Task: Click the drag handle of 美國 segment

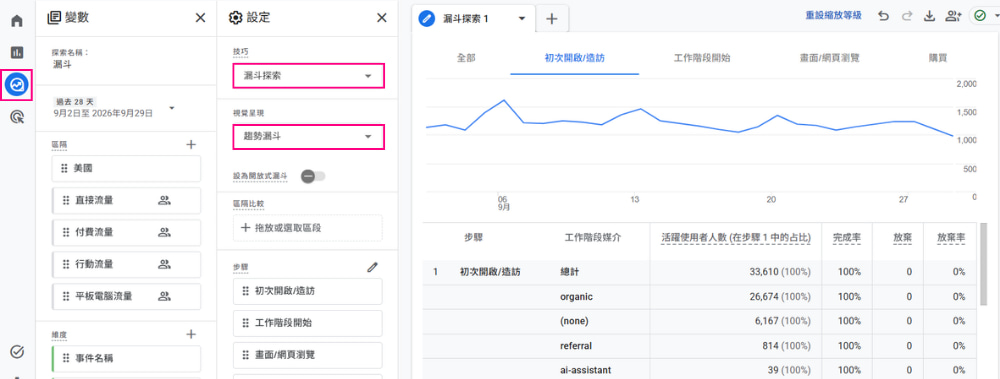Action: (x=64, y=168)
